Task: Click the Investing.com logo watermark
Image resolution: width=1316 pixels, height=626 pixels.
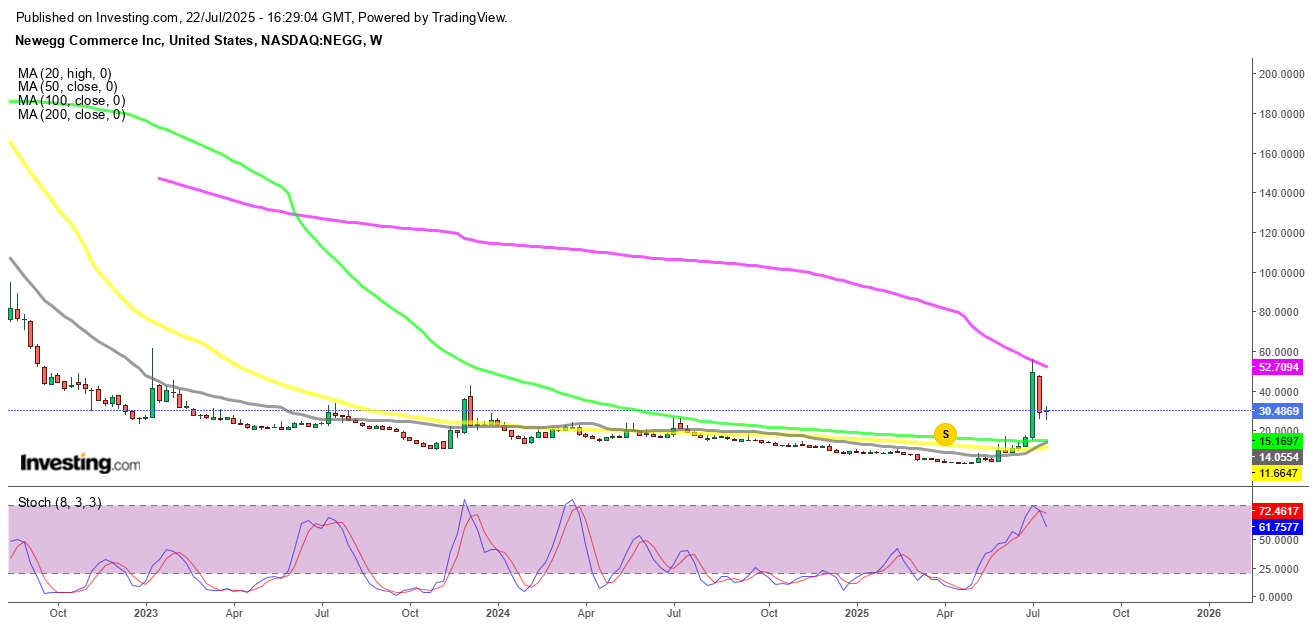Action: [80, 464]
